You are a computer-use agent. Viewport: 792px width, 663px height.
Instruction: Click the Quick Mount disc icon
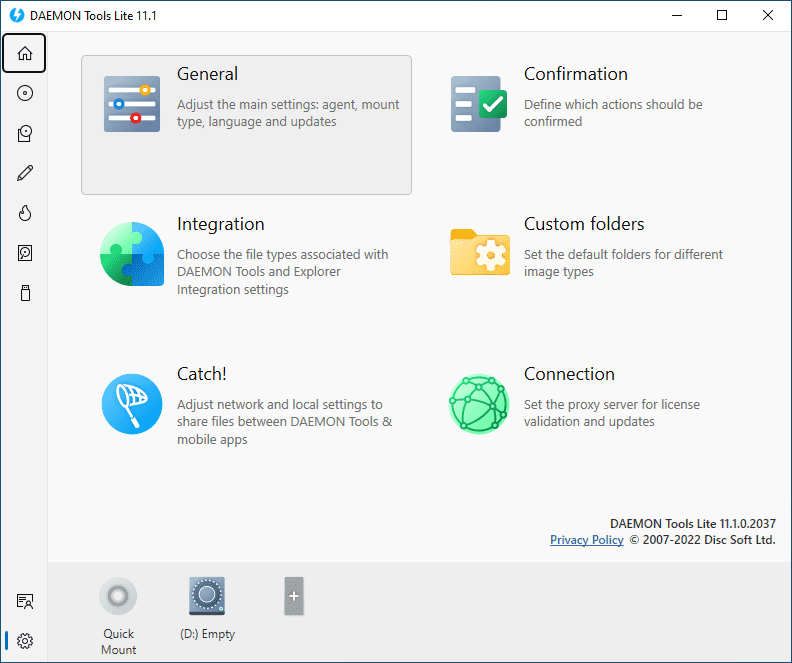click(118, 596)
